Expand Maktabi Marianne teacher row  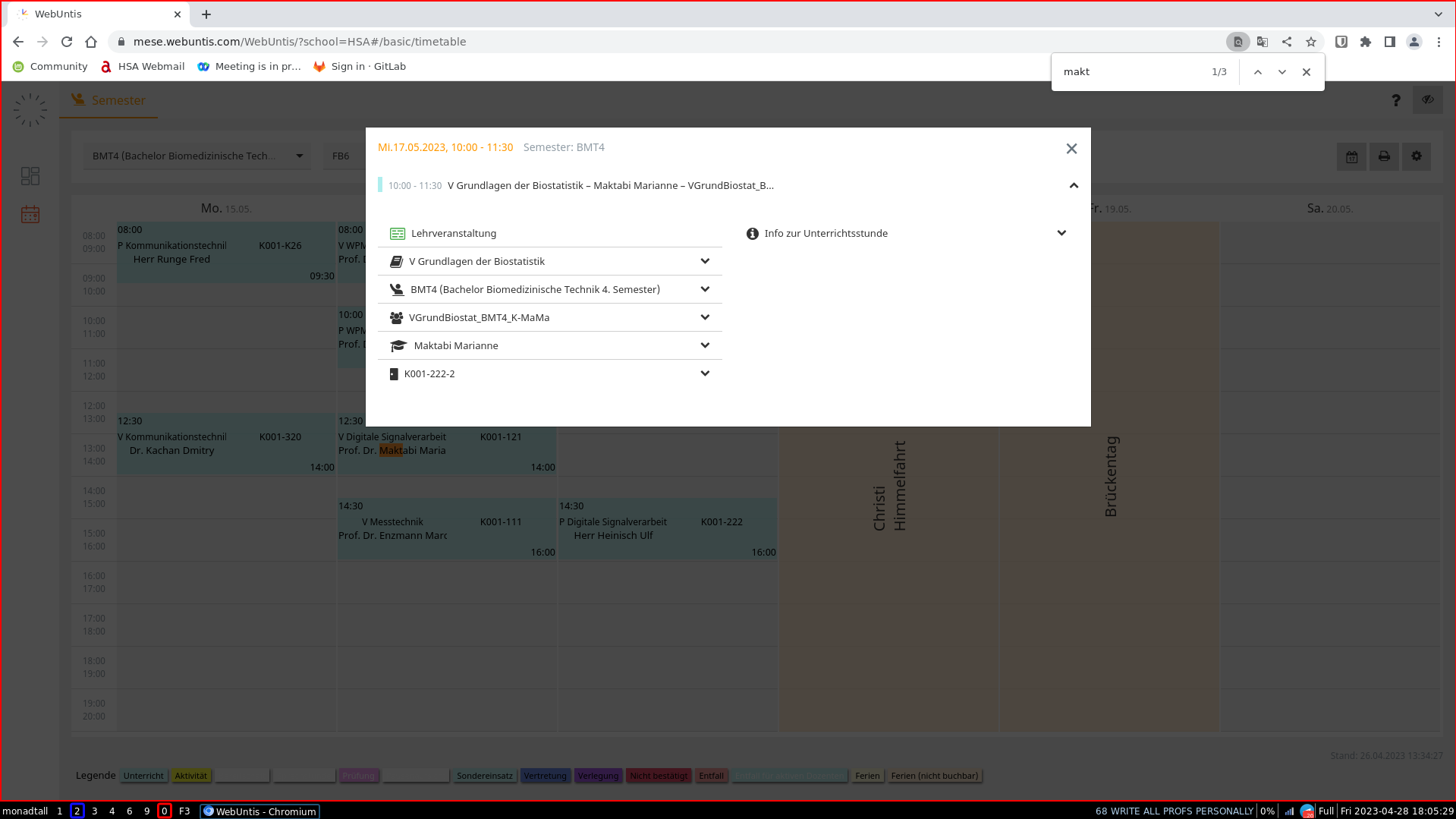[705, 345]
